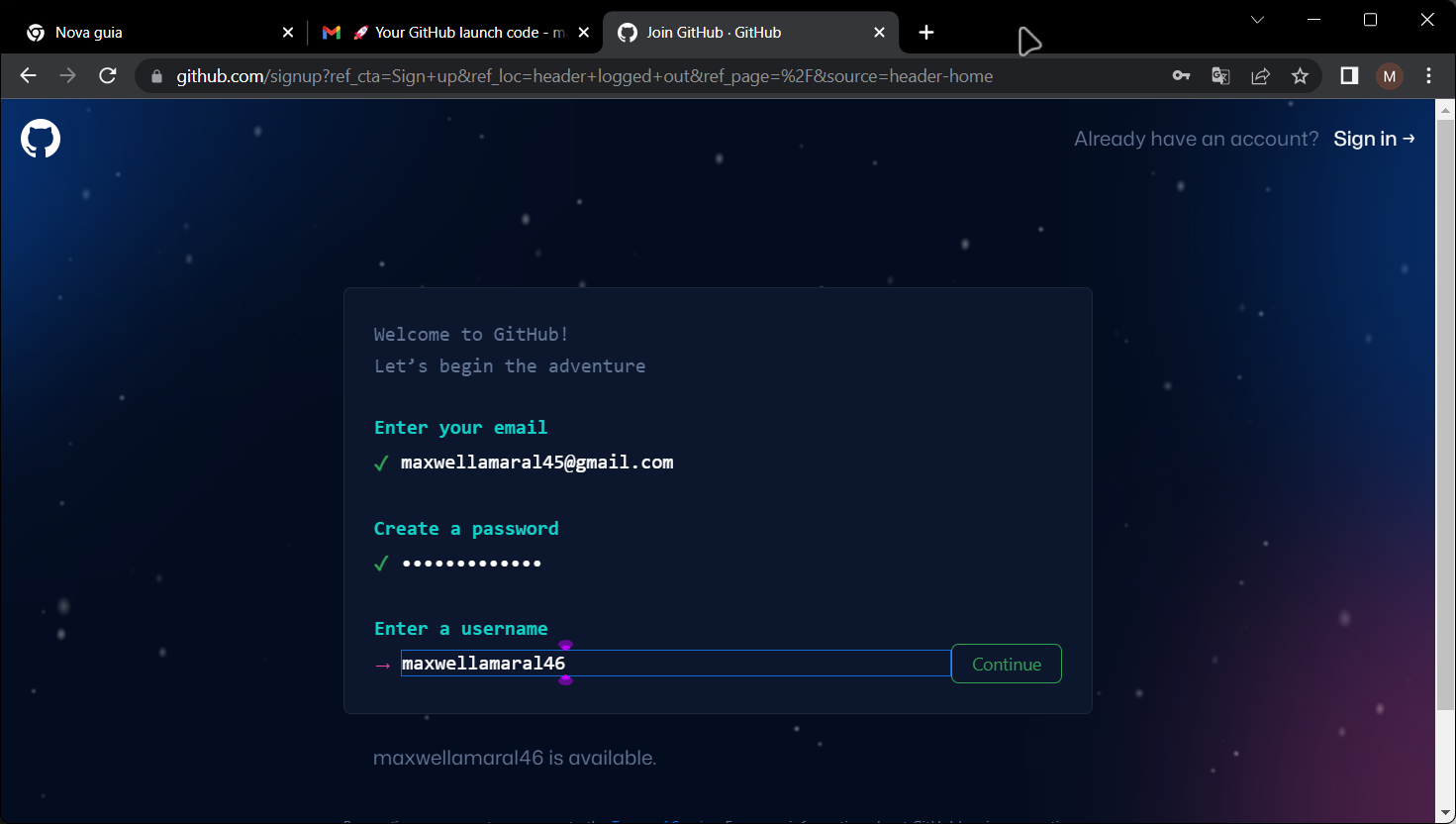The width and height of the screenshot is (1456, 824).
Task: Click the masked password field
Action: pyautogui.click(x=471, y=564)
